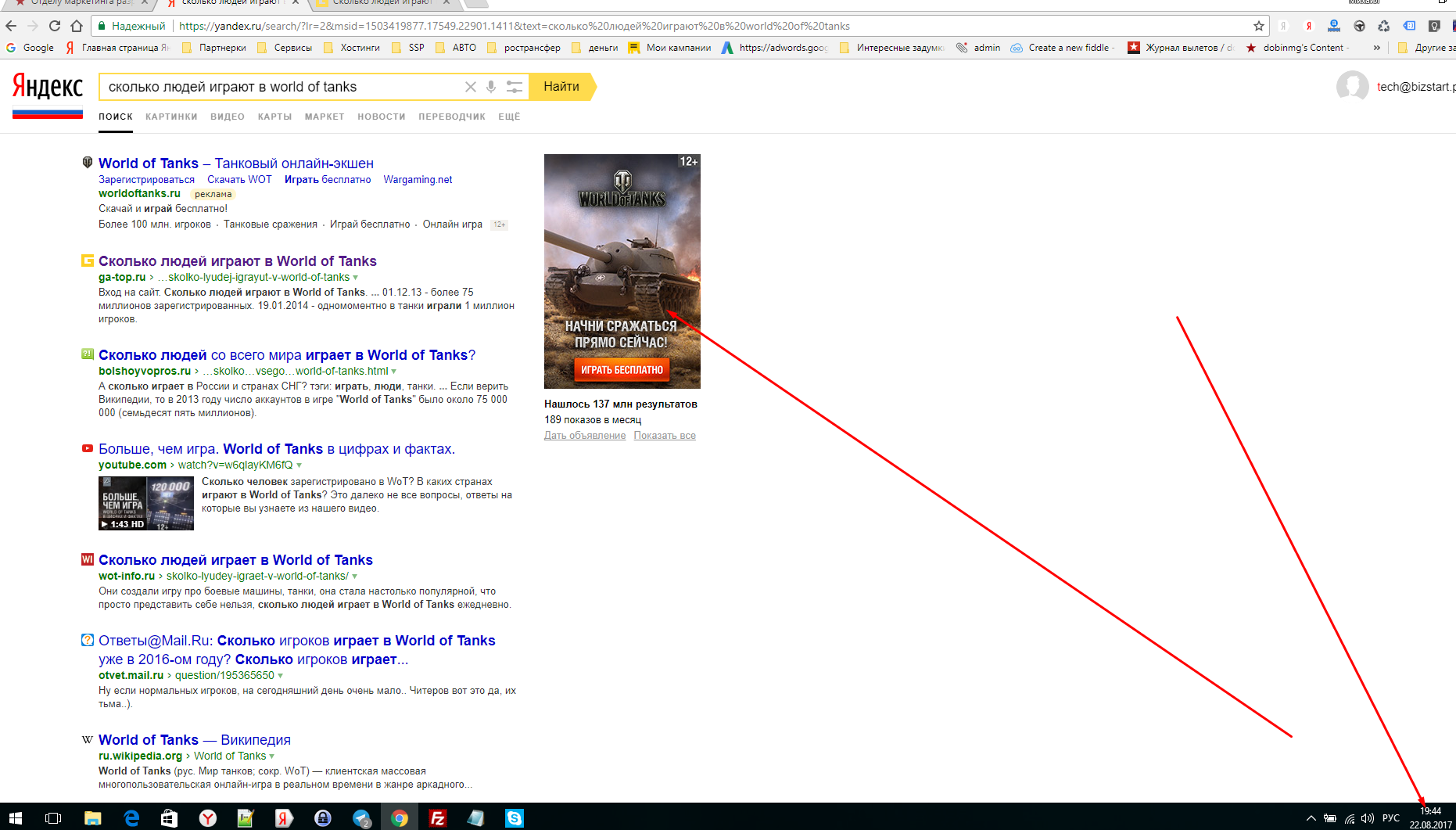Open volume control in system tray
This screenshot has height=830, width=1456.
pyautogui.click(x=1368, y=818)
